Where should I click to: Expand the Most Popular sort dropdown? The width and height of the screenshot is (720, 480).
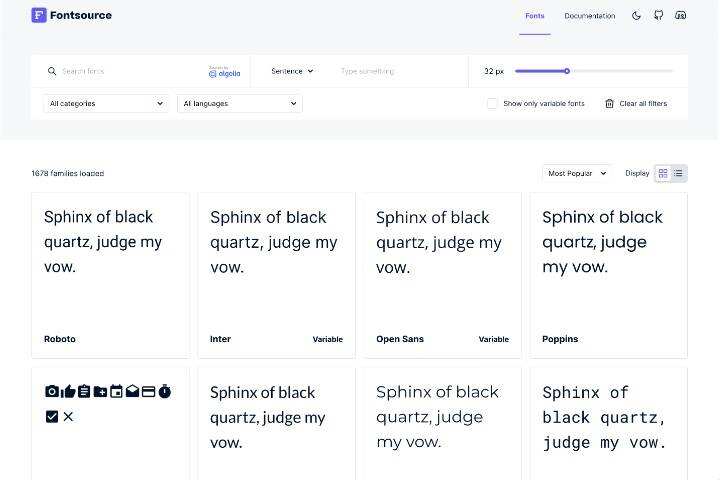[x=576, y=174]
